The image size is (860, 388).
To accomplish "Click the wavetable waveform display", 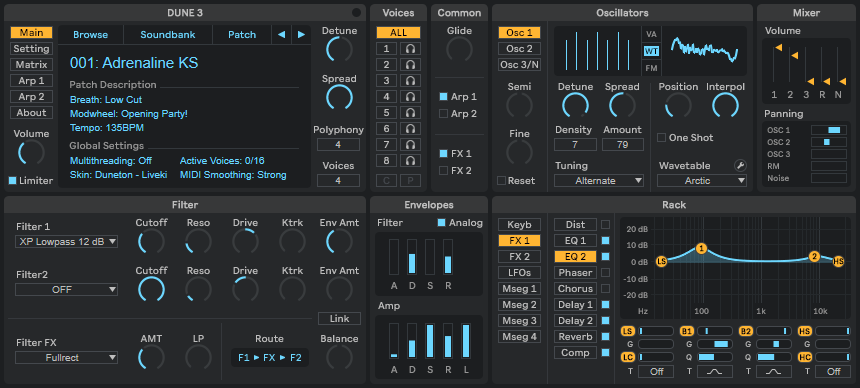I will pos(704,50).
